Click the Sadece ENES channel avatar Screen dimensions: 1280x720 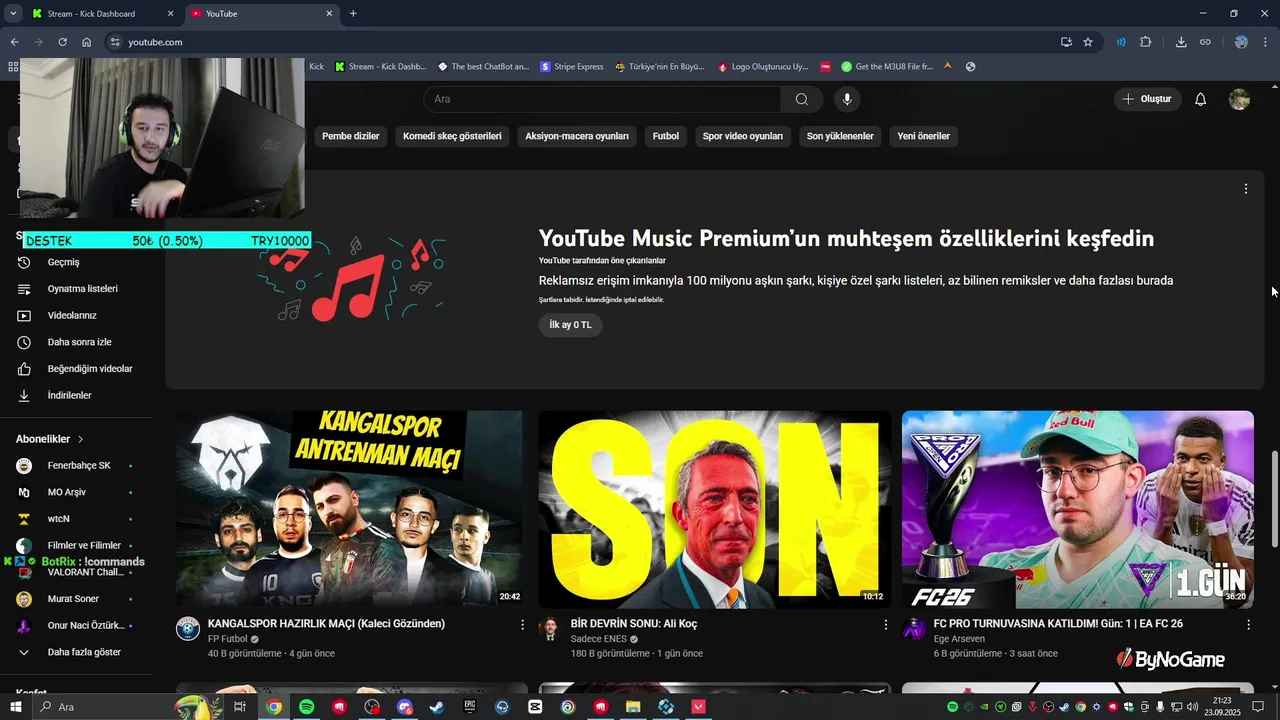549,628
